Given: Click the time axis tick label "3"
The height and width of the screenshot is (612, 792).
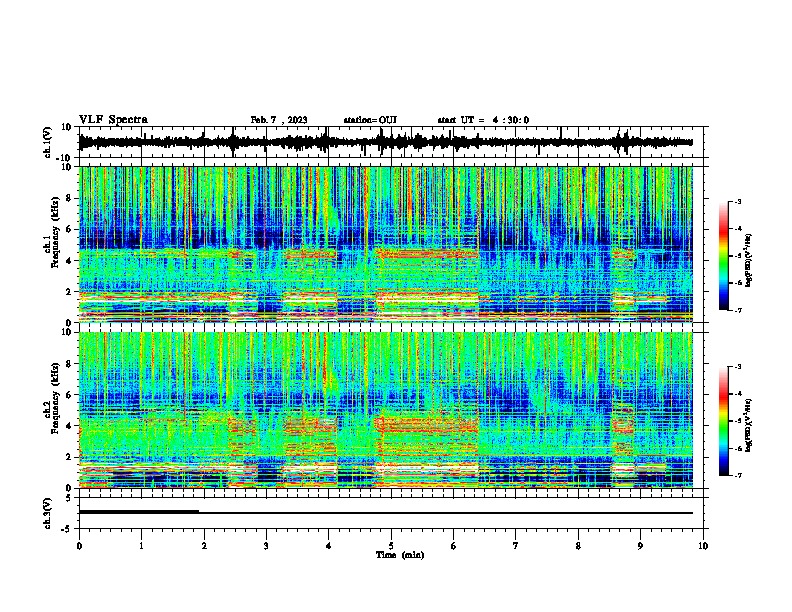Looking at the screenshot, I should tap(266, 546).
